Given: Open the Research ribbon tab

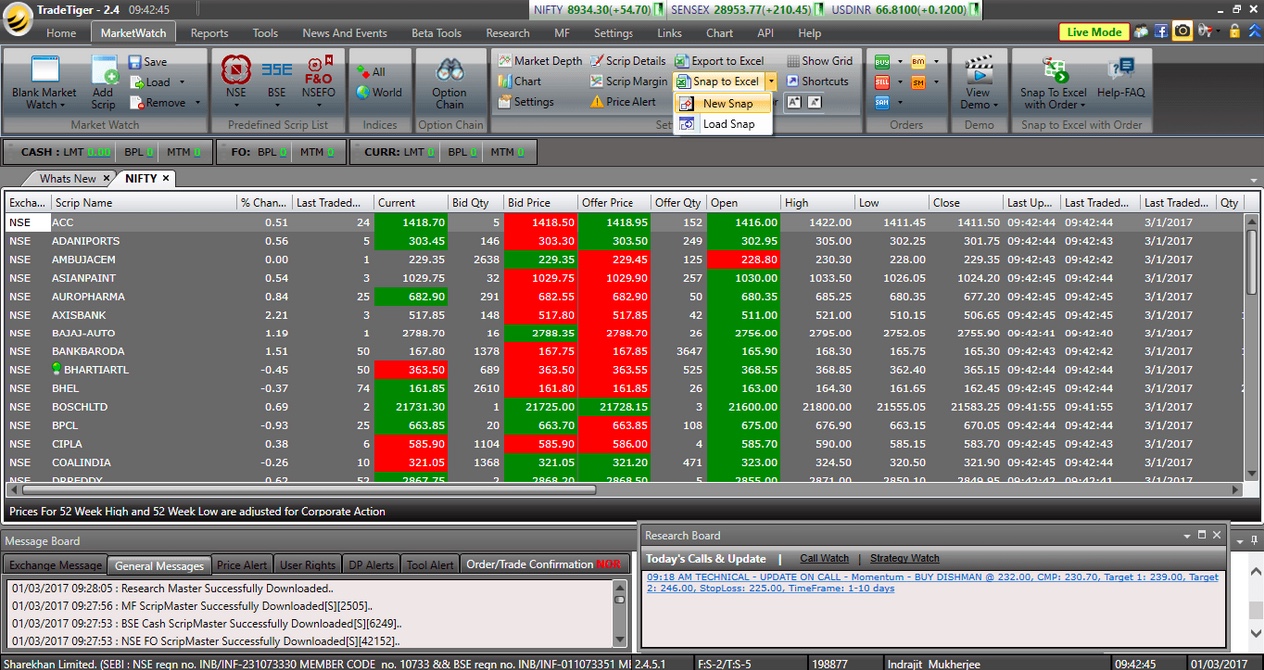Looking at the screenshot, I should [x=507, y=33].
